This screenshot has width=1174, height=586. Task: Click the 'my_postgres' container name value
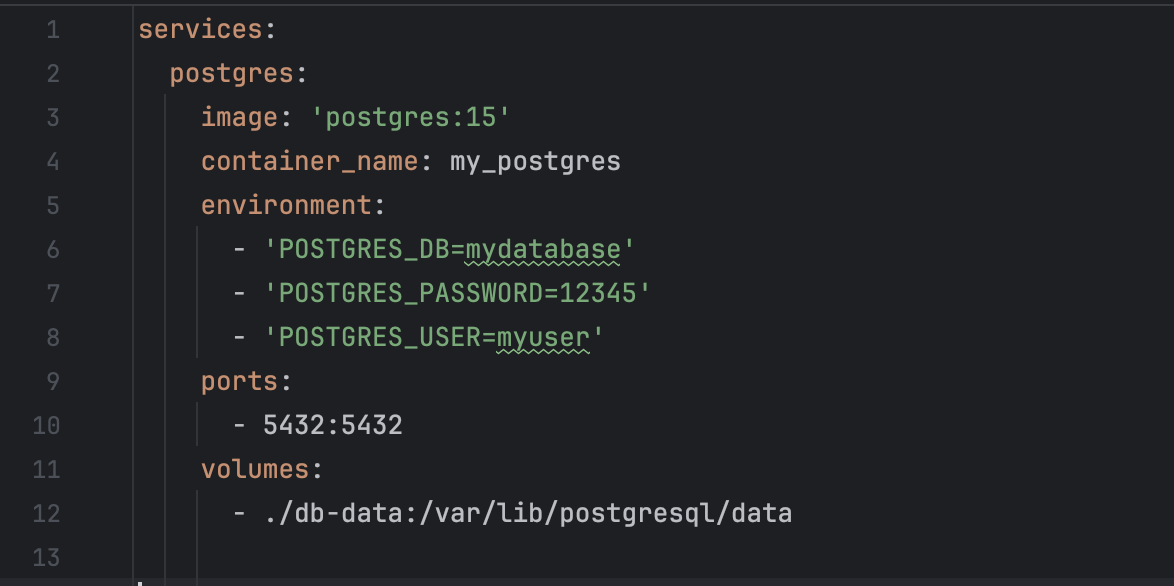click(x=535, y=161)
